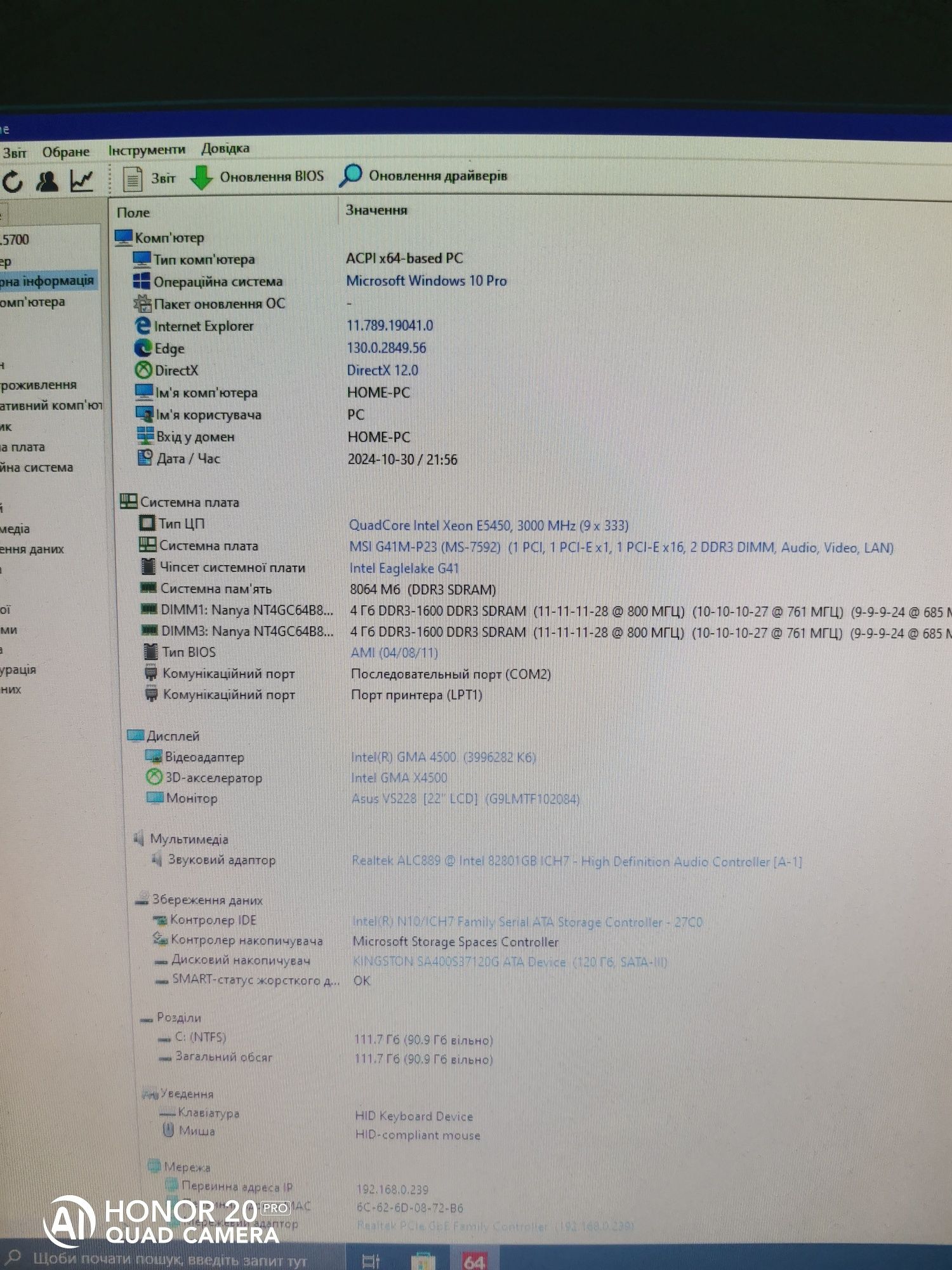The height and width of the screenshot is (1270, 952).
Task: Click the 3D-акселератор icon
Action: click(x=154, y=777)
